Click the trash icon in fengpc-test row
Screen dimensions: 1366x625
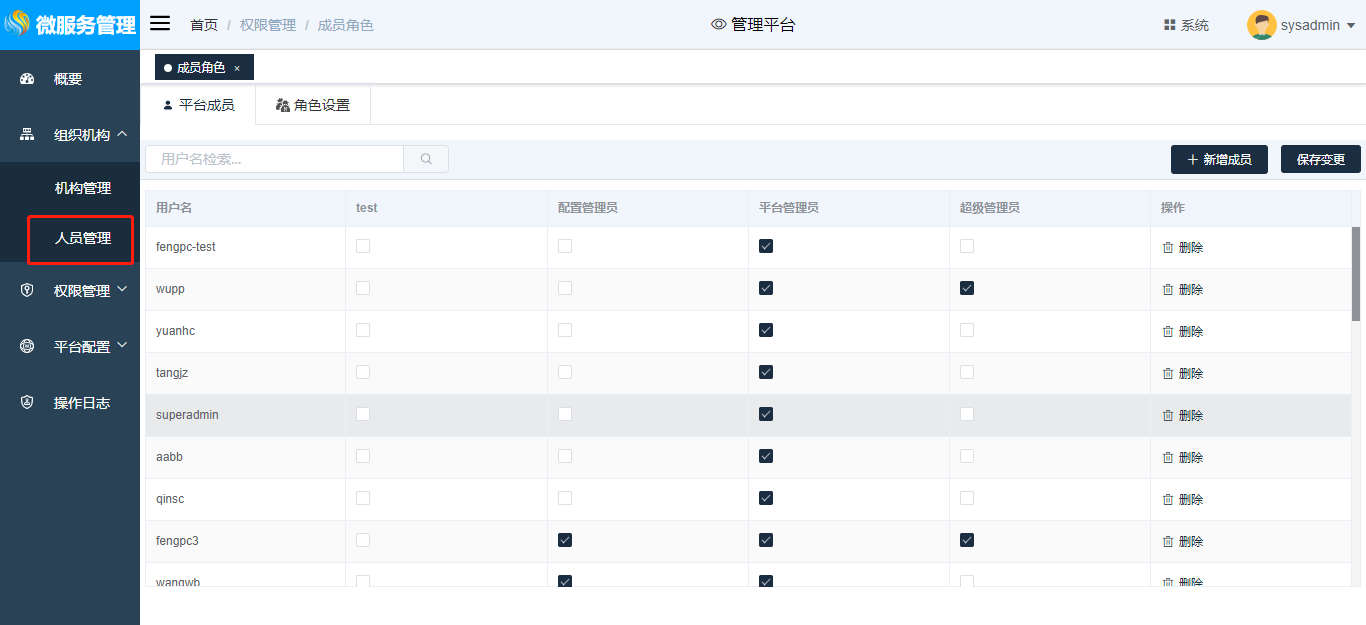(x=1167, y=248)
